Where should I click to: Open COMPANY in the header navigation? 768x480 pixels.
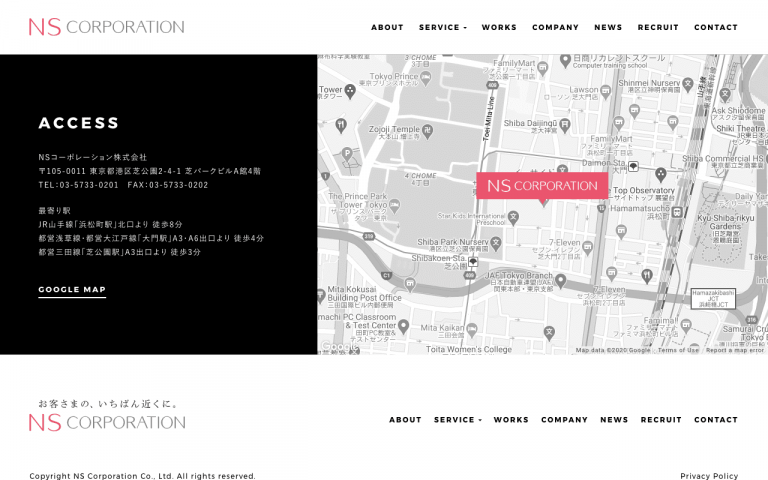pos(555,27)
